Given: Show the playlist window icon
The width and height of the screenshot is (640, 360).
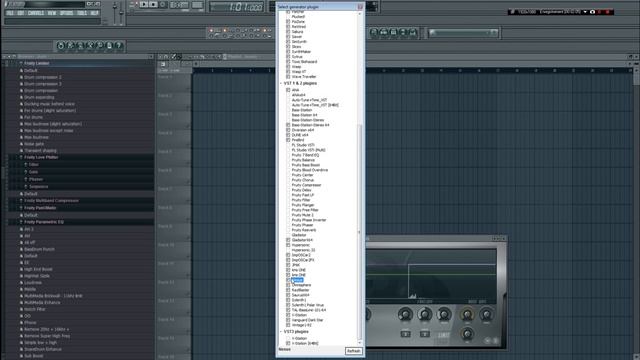Looking at the screenshot, I should pos(374,32).
